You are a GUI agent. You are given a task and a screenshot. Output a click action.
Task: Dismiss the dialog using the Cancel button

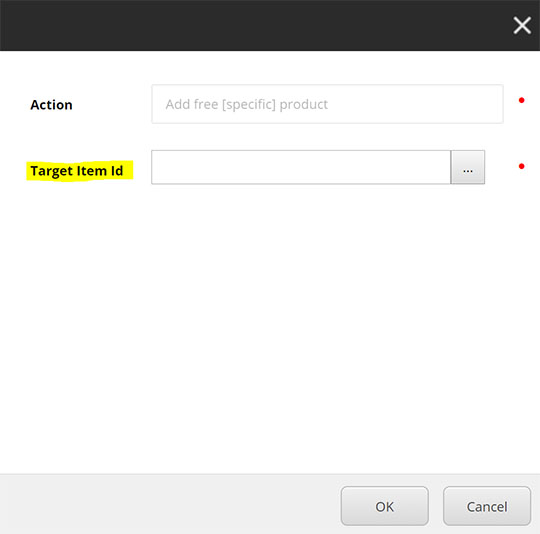point(487,506)
